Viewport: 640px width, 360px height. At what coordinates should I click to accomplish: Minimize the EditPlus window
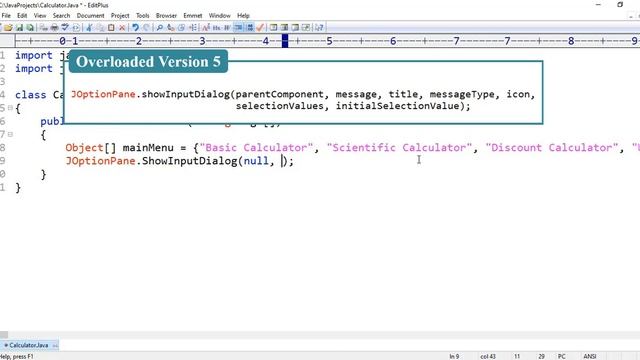(x=598, y=4)
